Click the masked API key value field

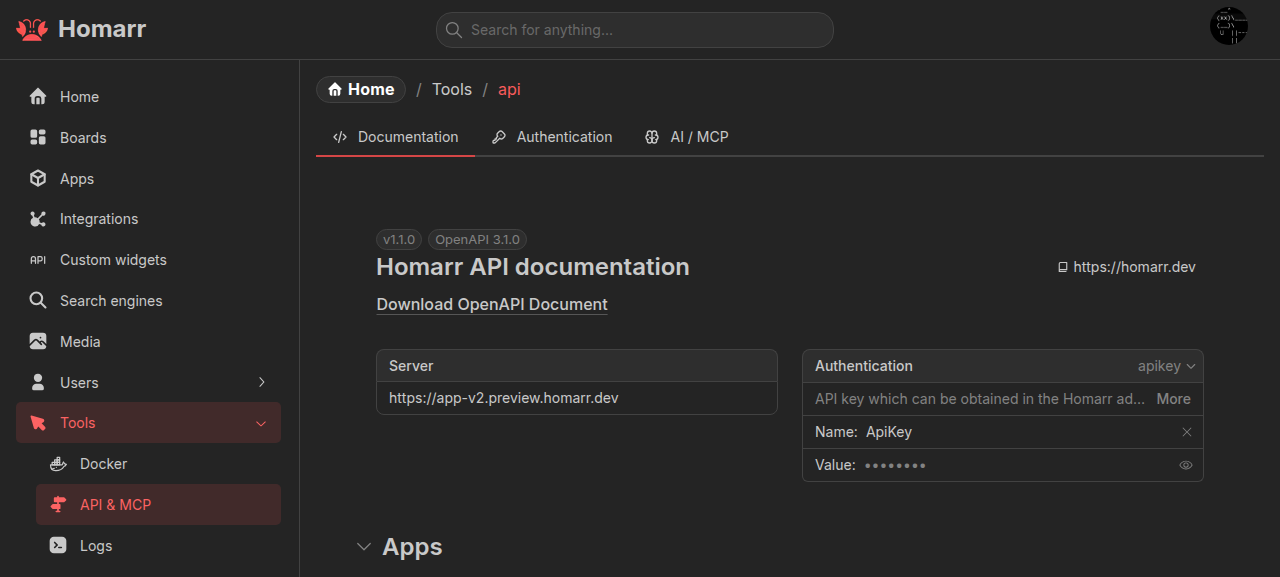pyautogui.click(x=1018, y=465)
